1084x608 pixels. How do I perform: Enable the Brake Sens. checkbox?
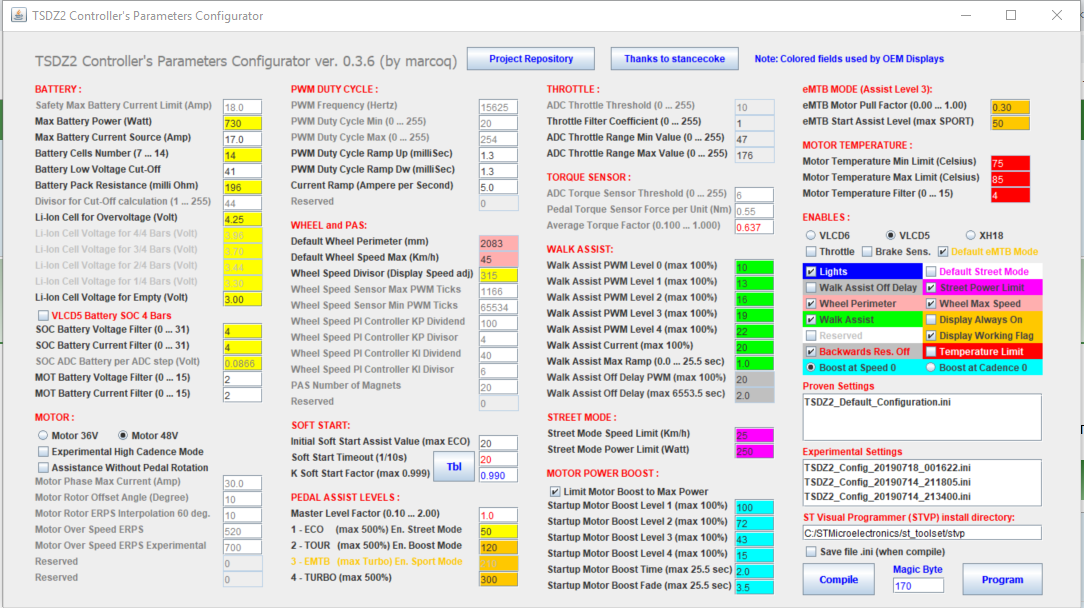(x=867, y=252)
